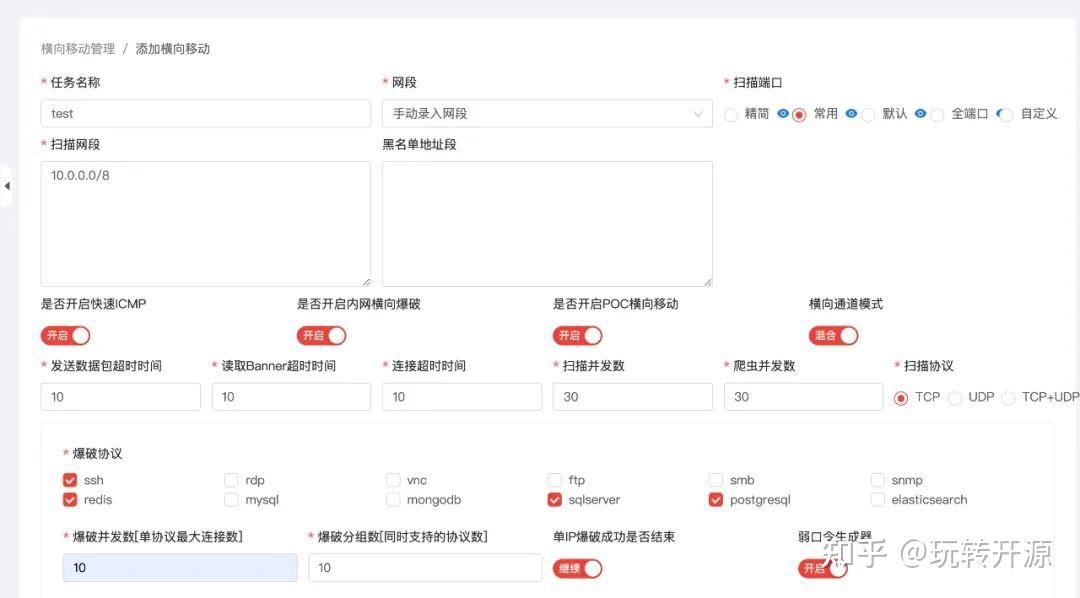Select the 全端口 port scan option
Screen dimensions: 1080x598
(935, 114)
